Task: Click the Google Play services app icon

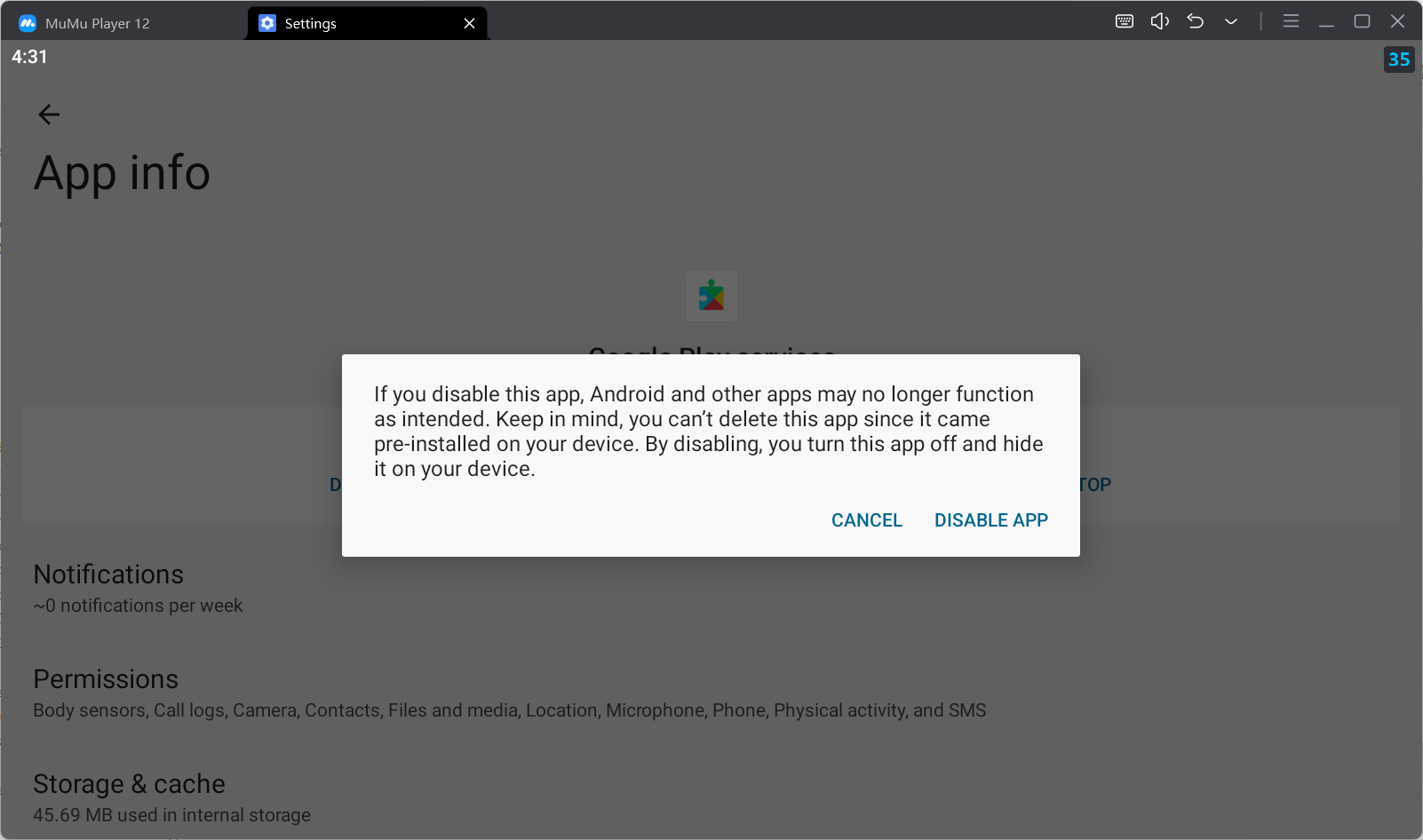Action: click(711, 296)
